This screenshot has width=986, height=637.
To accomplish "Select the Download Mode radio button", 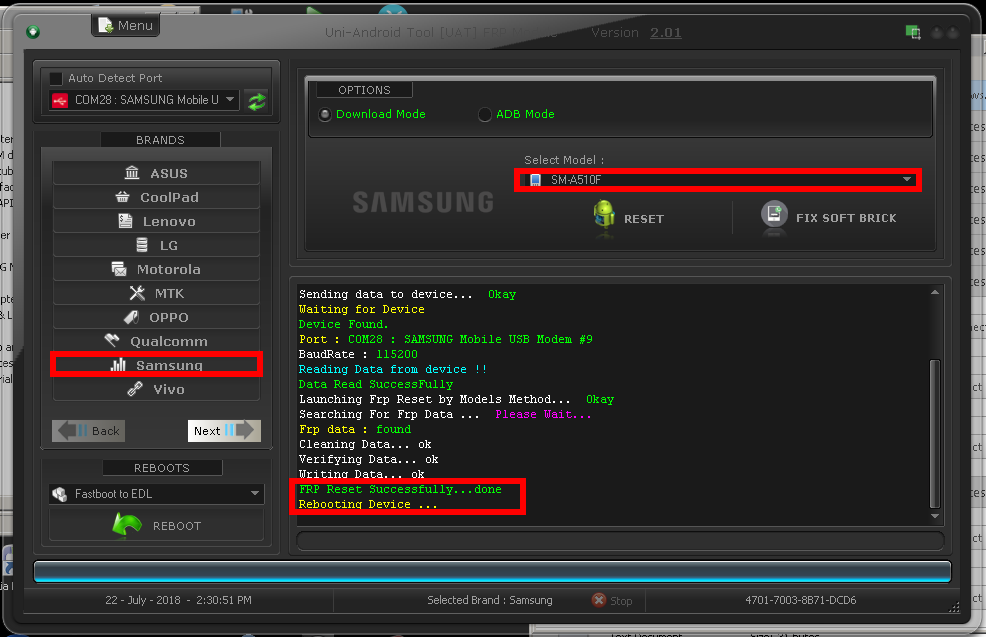I will (324, 114).
